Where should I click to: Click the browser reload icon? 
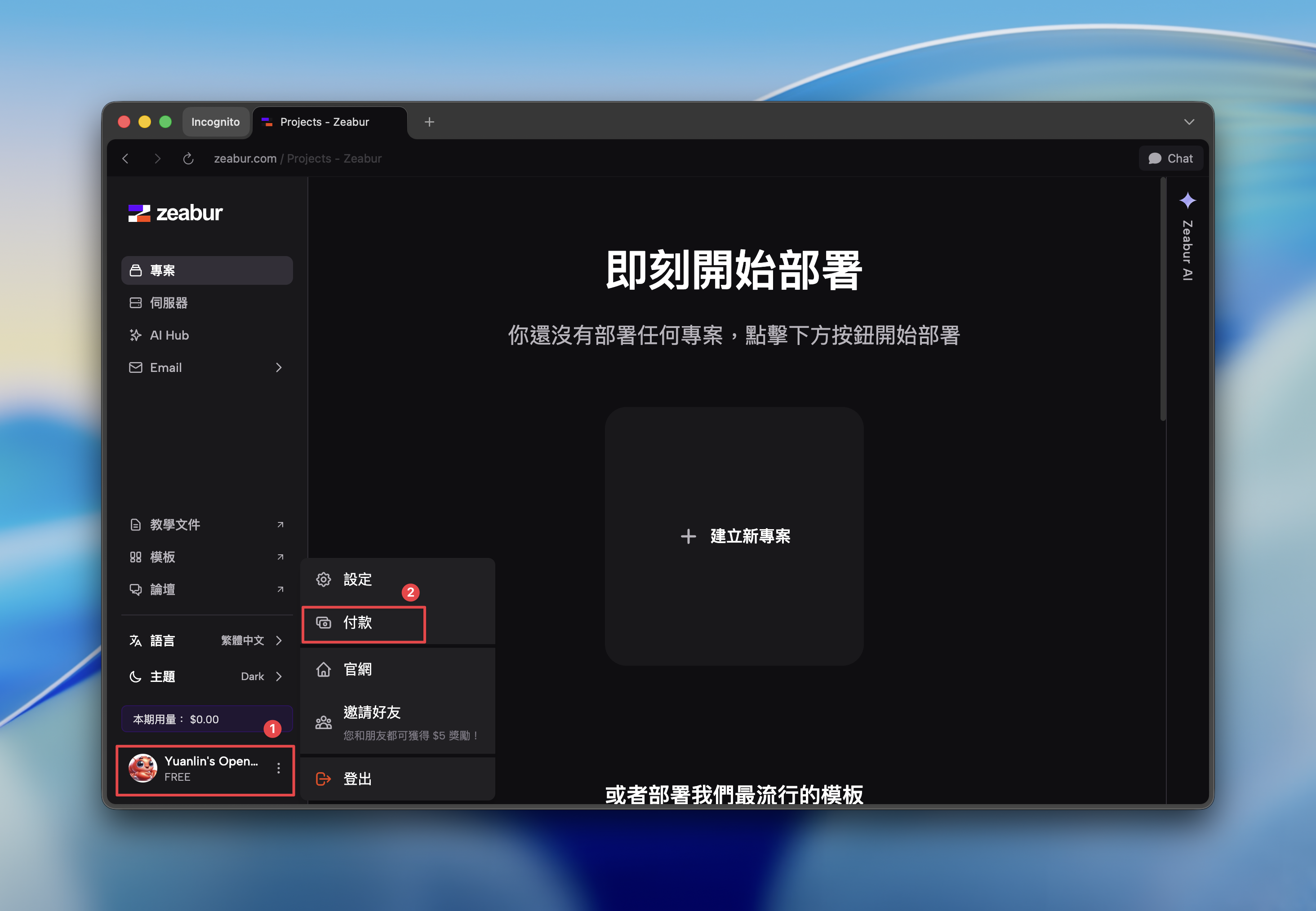(188, 159)
